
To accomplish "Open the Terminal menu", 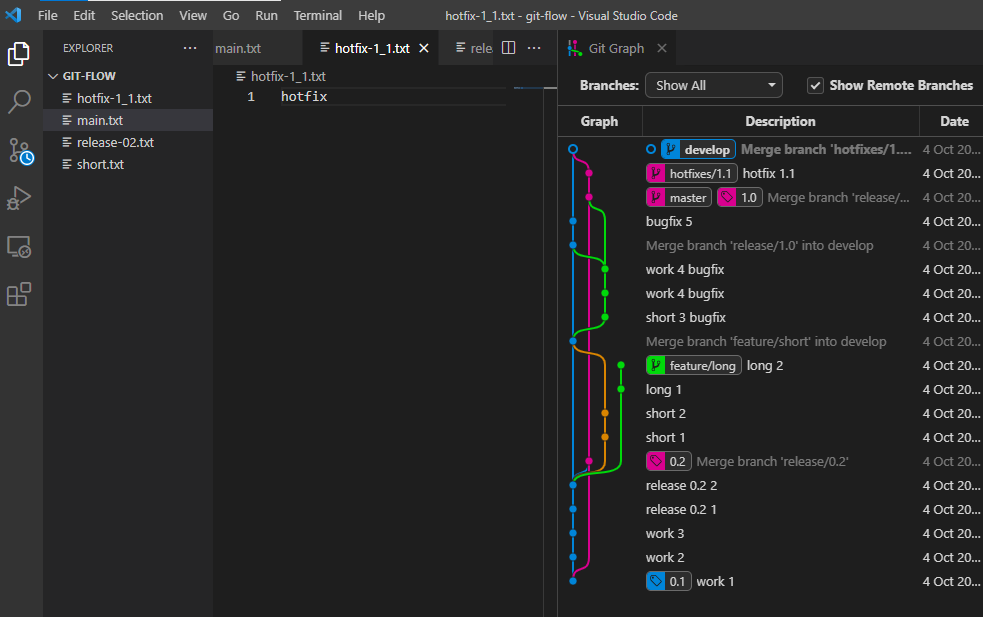I will coord(318,15).
